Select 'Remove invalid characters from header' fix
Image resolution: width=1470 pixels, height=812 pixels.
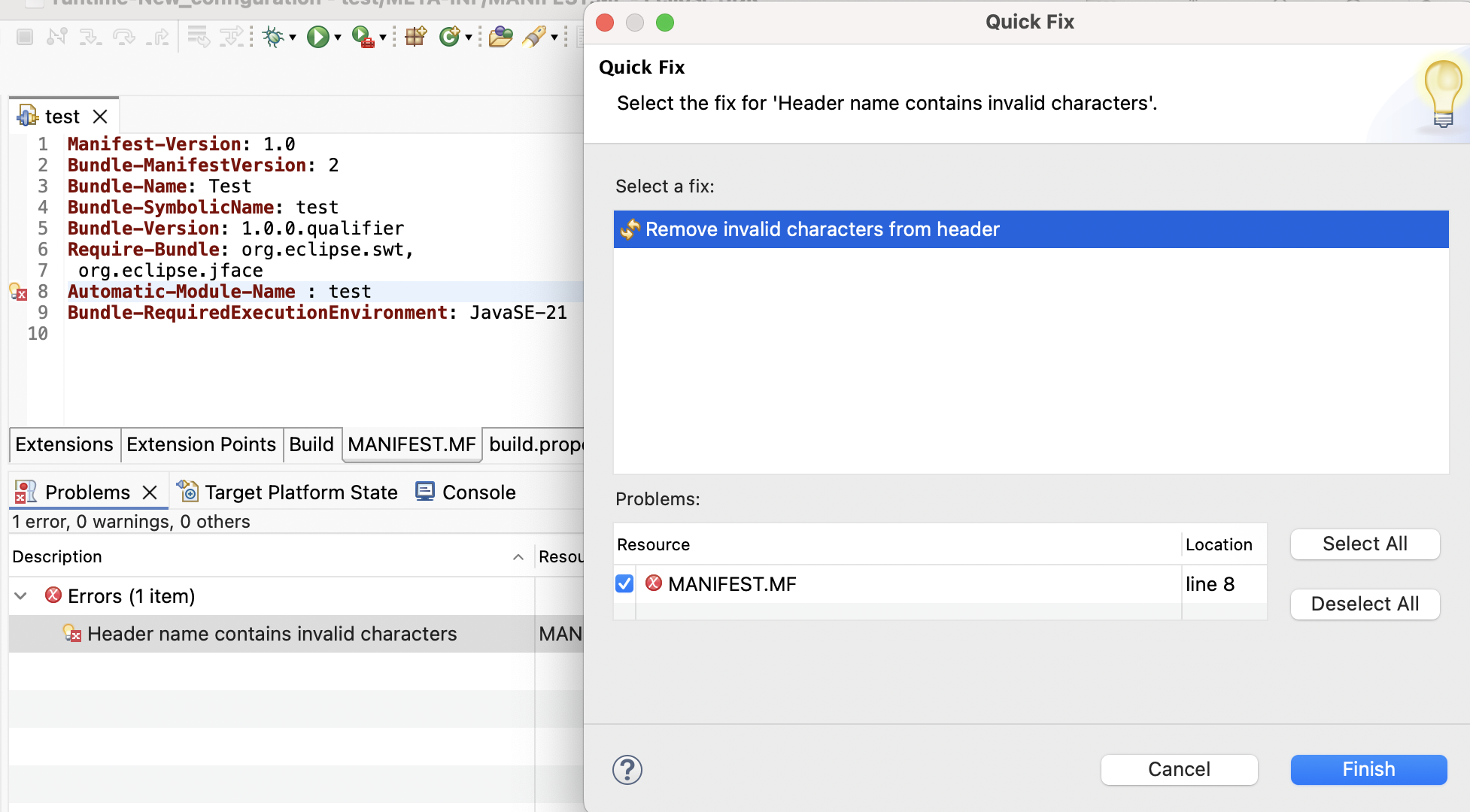(x=1031, y=229)
